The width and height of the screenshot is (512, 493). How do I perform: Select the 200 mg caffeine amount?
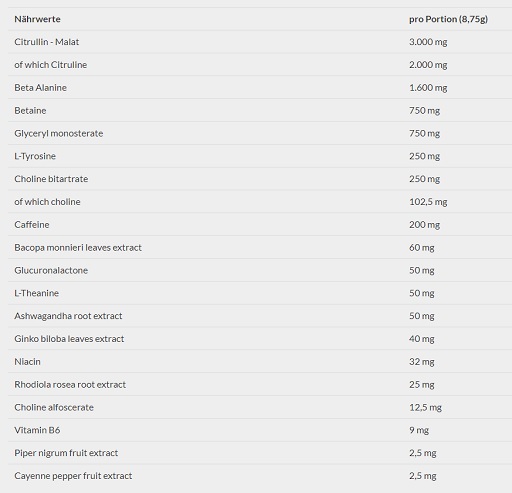tap(424, 225)
